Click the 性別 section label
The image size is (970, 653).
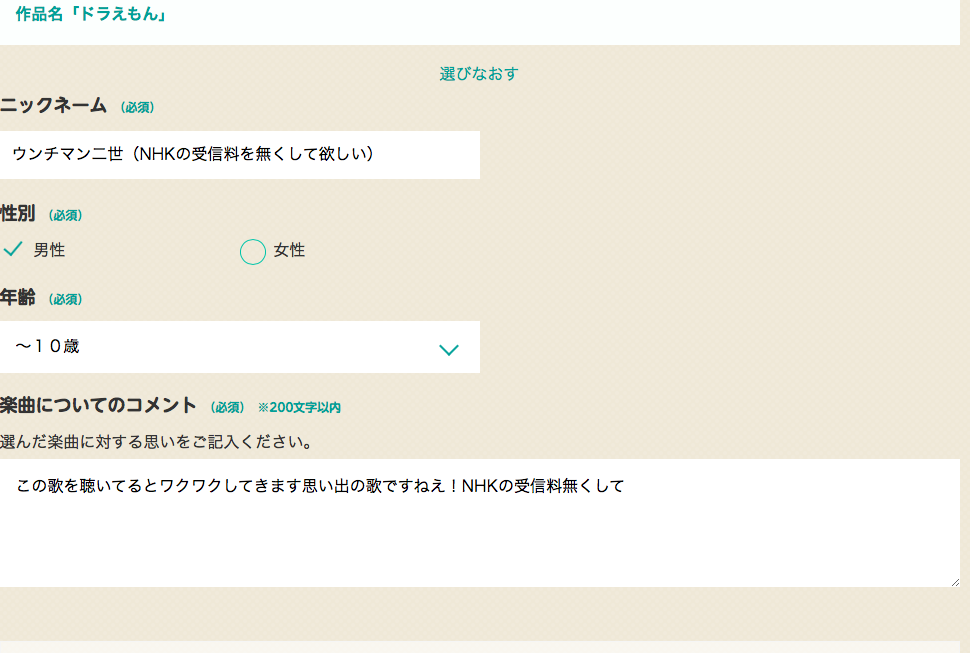[x=18, y=214]
